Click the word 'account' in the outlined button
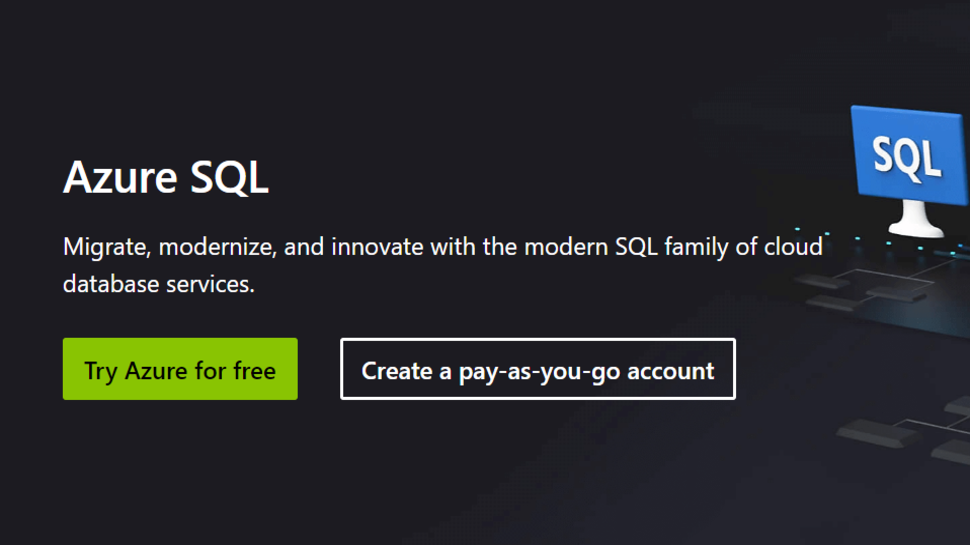Image resolution: width=970 pixels, height=545 pixels. [x=671, y=370]
